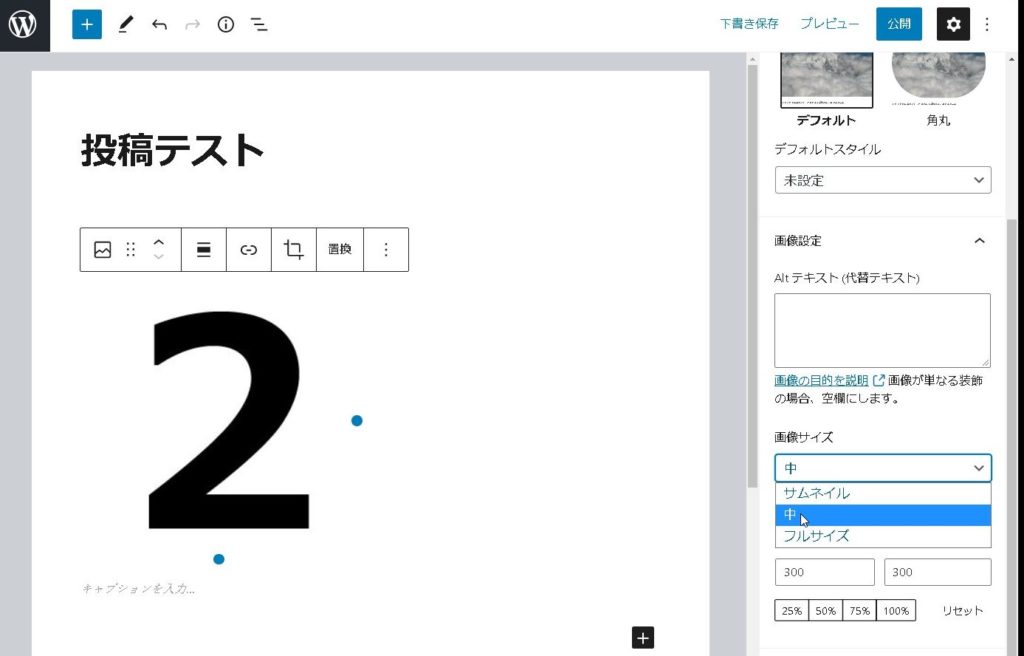1024x656 pixels.
Task: Open the document info details icon
Action: [x=226, y=25]
